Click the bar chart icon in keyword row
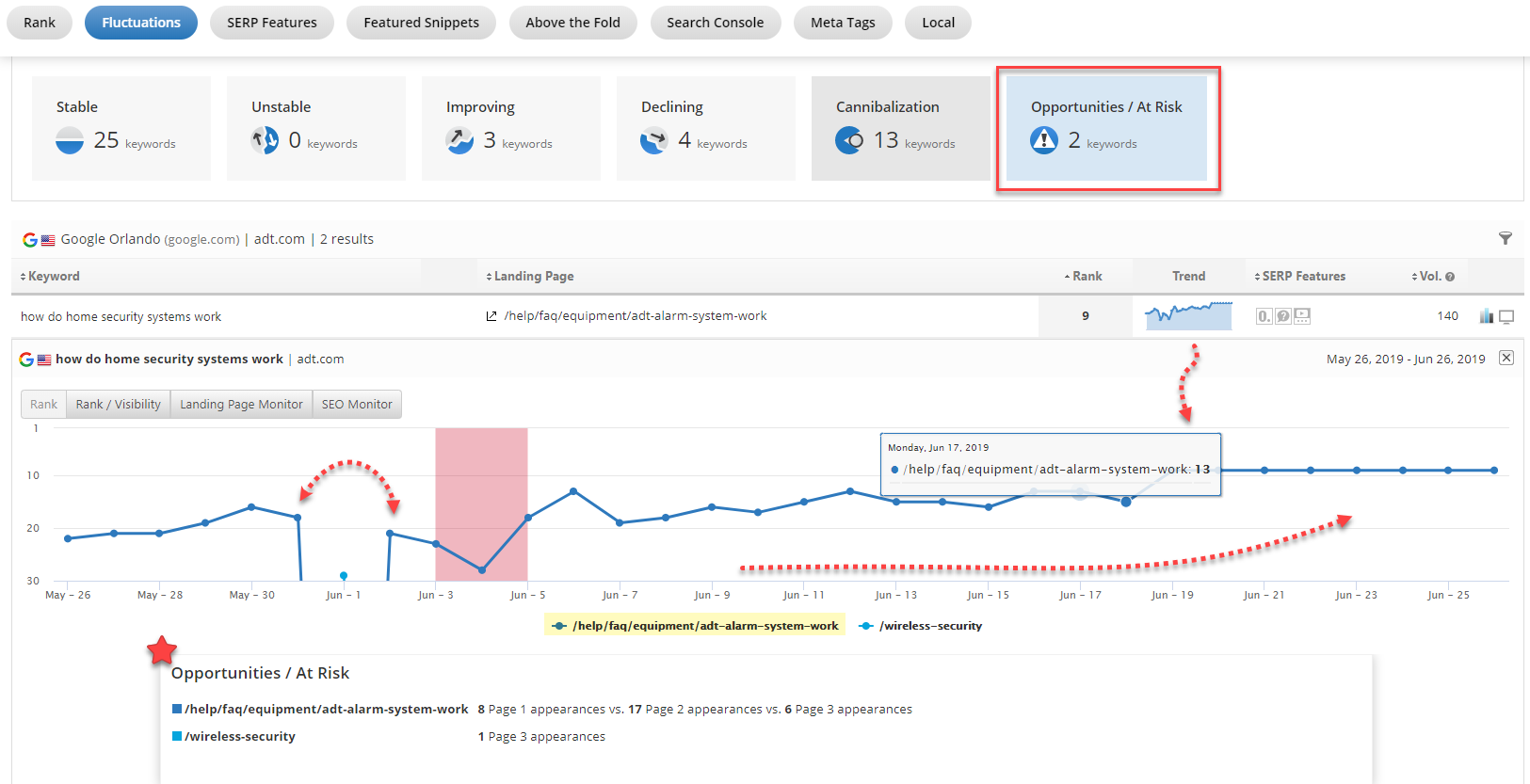This screenshot has width=1530, height=784. [x=1486, y=316]
